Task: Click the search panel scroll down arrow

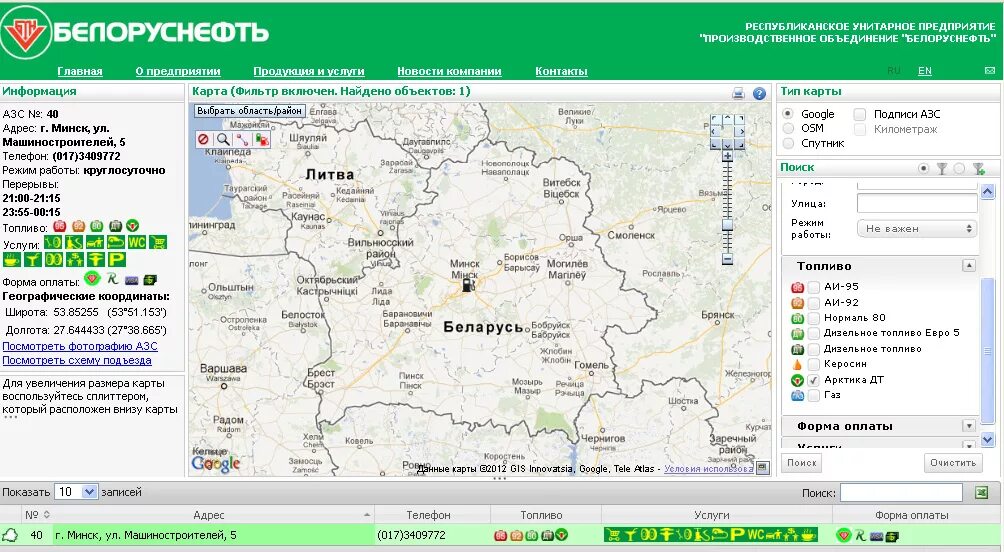Action: [x=987, y=439]
